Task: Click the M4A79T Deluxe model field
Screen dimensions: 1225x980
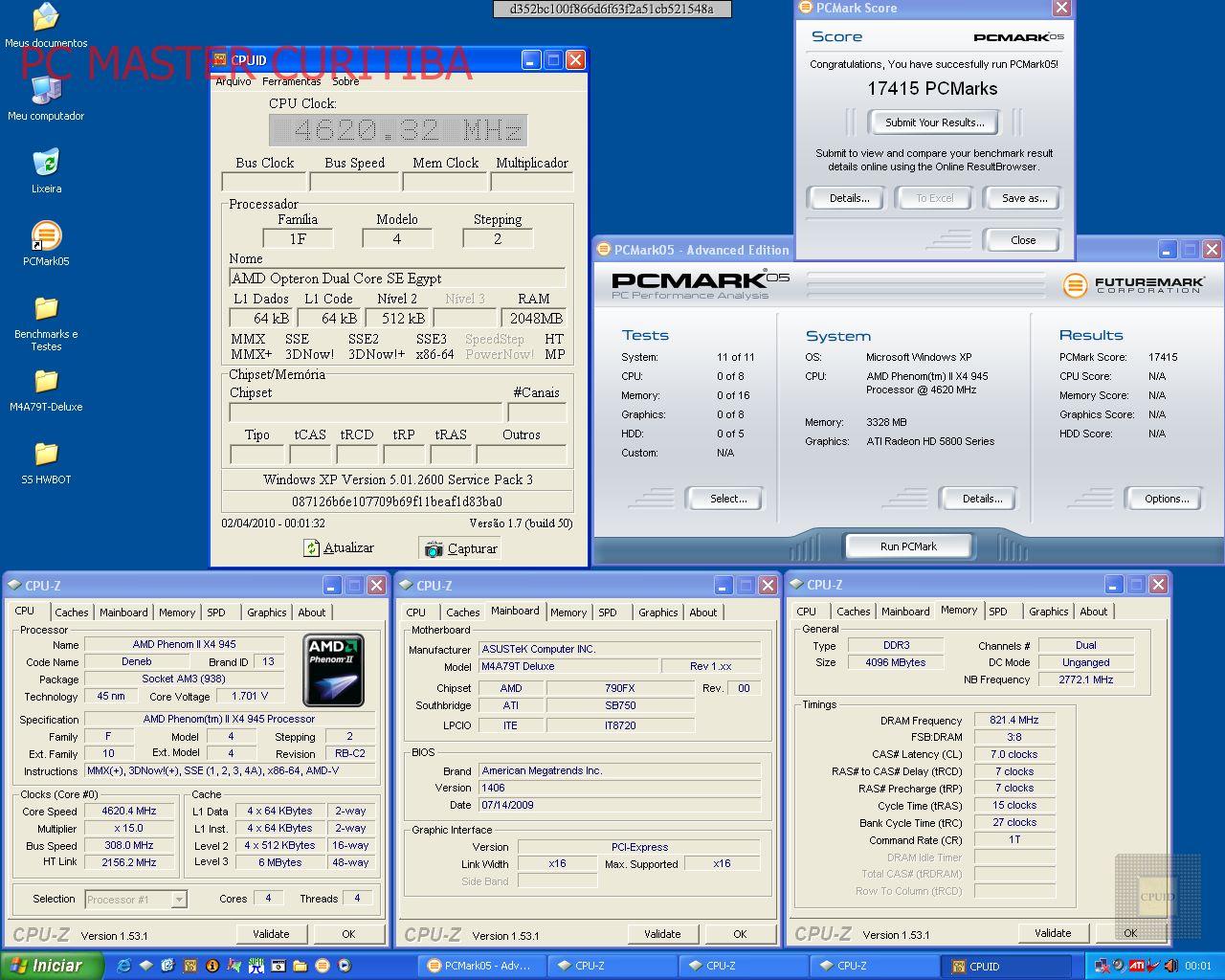Action: (568, 666)
